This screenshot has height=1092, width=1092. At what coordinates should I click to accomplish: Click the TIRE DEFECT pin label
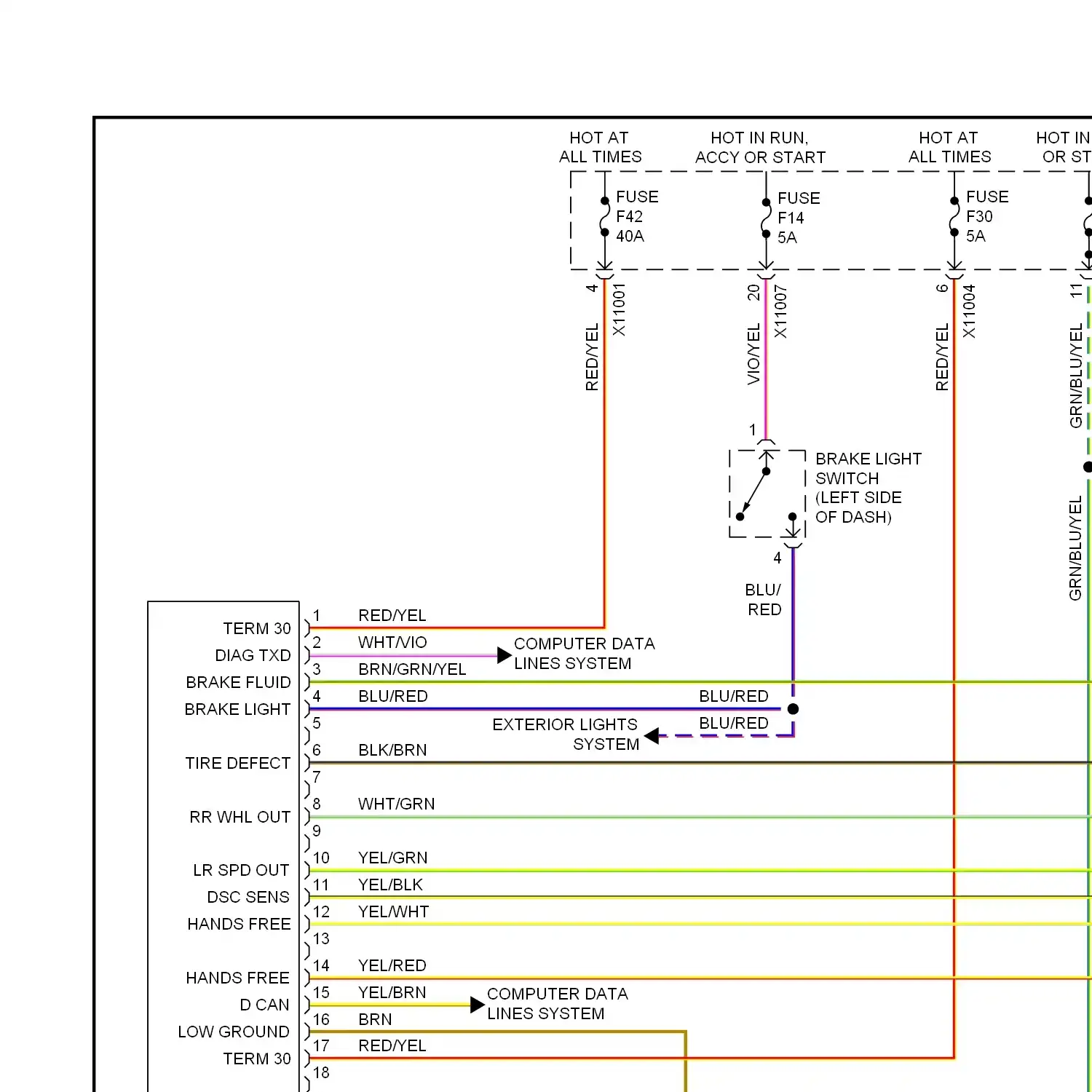pyautogui.click(x=237, y=763)
